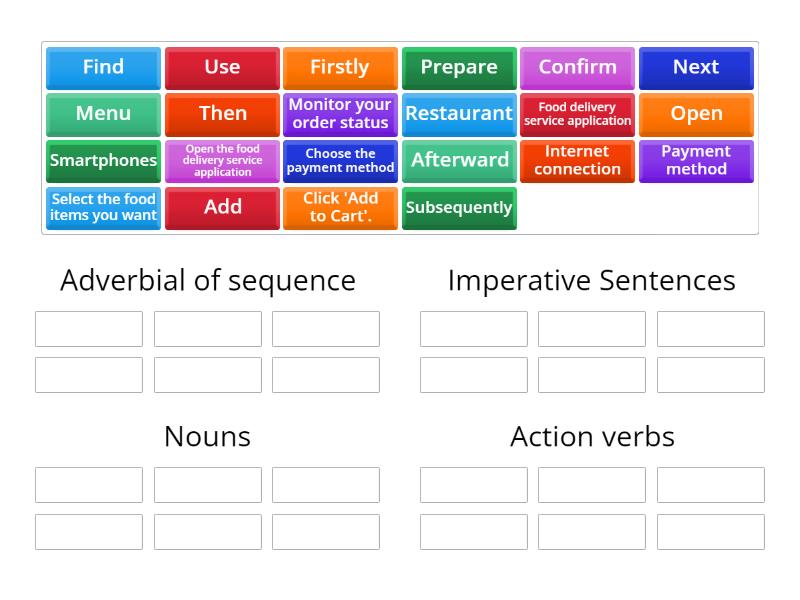This screenshot has height=600, width=800.
Task: Click first empty slot under Action verbs
Action: click(x=474, y=485)
